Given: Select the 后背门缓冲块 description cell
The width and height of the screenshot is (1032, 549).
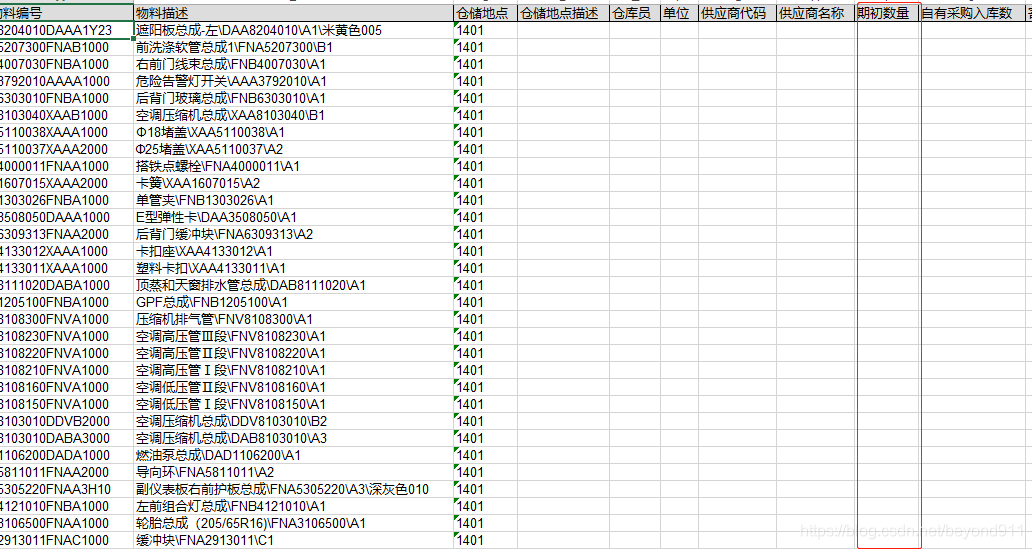Looking at the screenshot, I should tap(294, 234).
